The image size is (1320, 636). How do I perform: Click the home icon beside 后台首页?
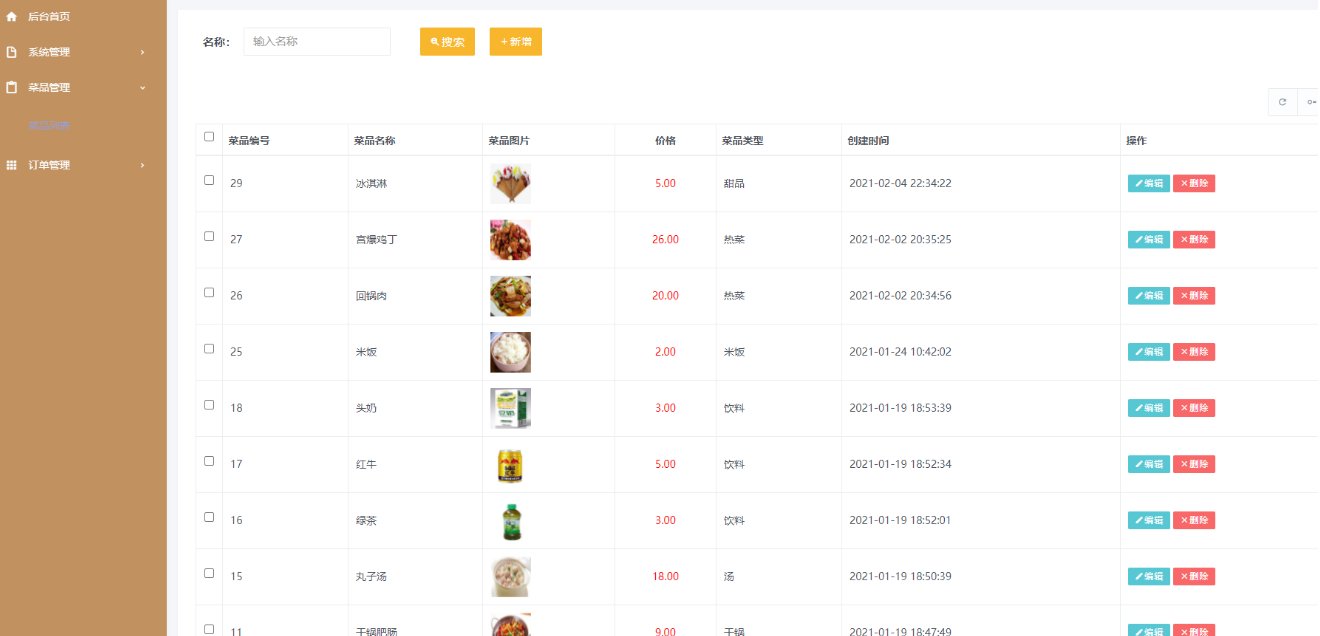point(12,17)
